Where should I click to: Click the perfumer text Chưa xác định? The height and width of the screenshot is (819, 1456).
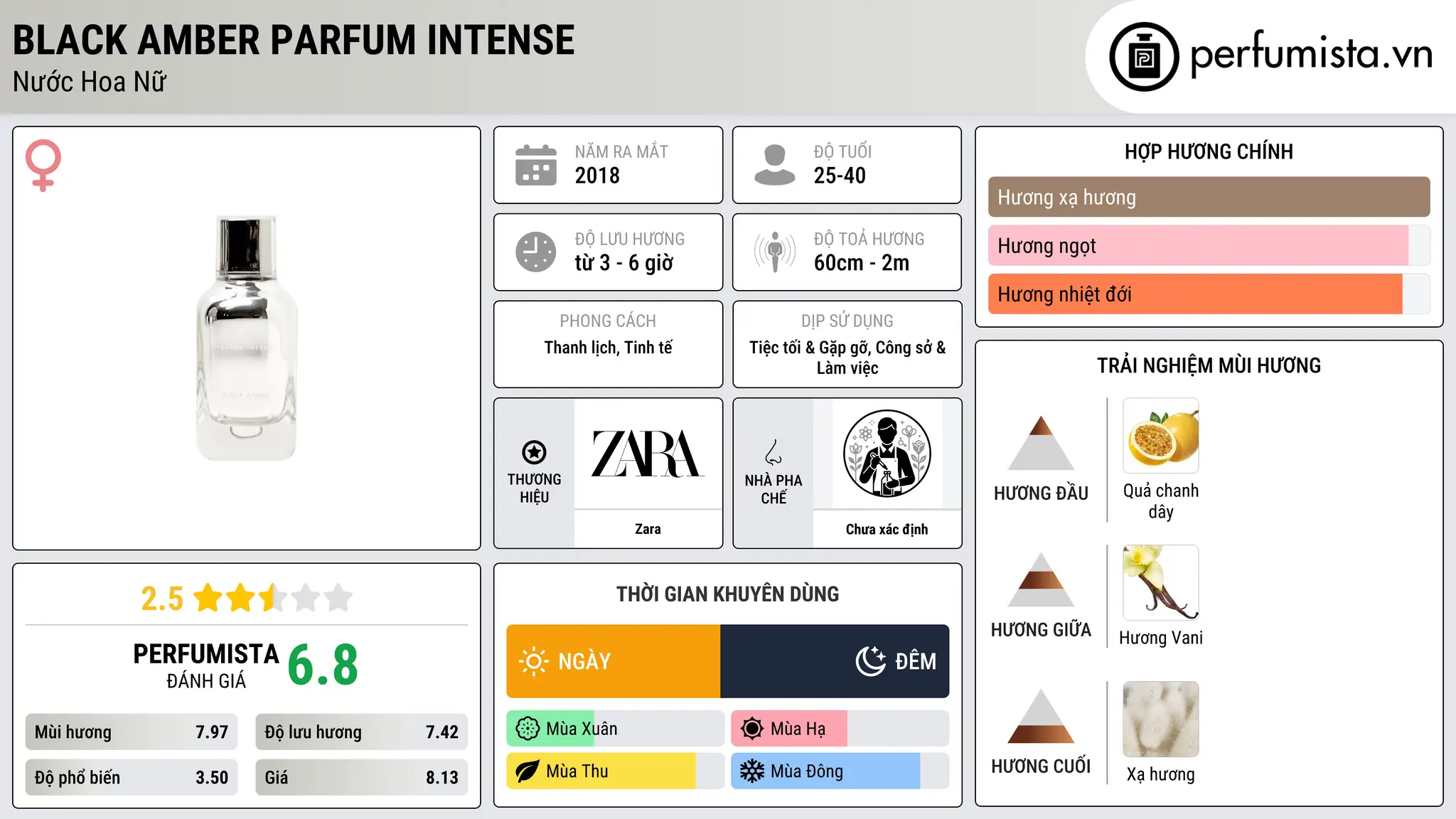coord(887,529)
